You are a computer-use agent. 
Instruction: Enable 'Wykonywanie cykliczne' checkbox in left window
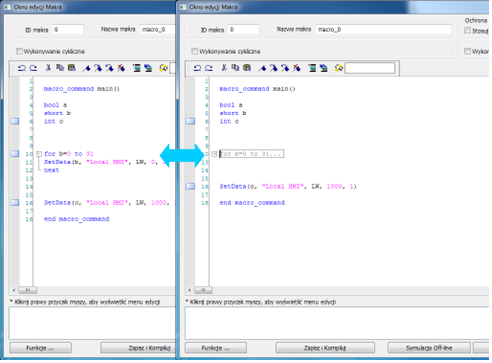(x=19, y=51)
